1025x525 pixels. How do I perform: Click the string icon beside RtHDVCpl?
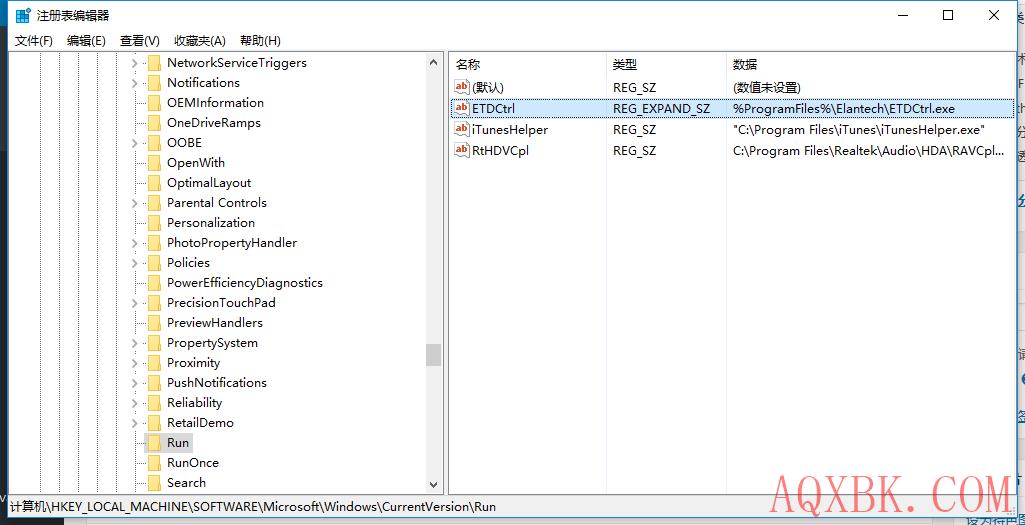[462, 150]
